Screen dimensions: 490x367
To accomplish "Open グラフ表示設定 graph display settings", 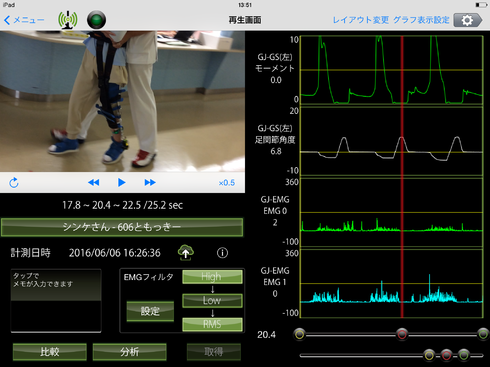I will coord(421,20).
